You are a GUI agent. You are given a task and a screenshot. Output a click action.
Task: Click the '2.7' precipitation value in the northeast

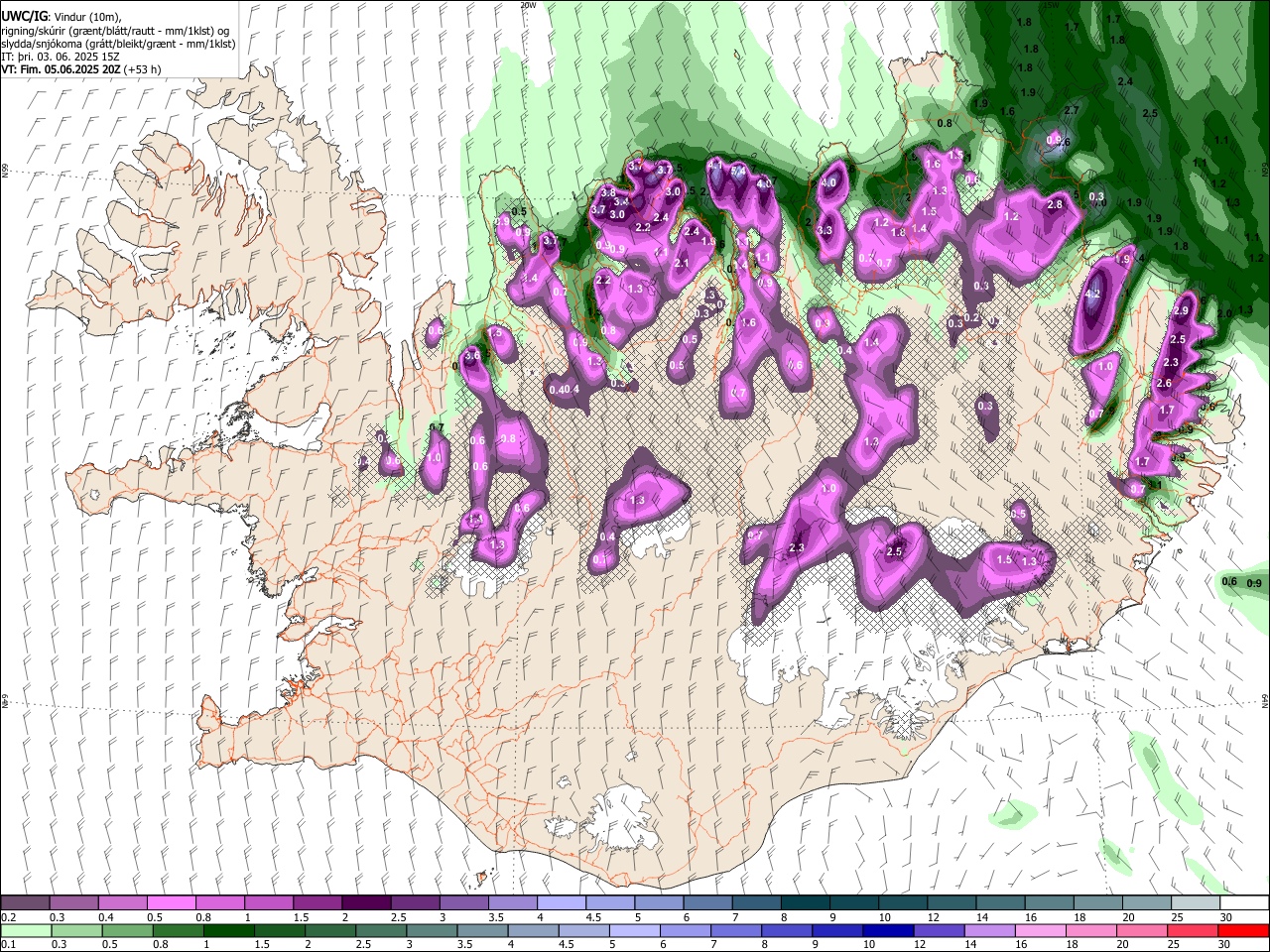(x=1072, y=110)
